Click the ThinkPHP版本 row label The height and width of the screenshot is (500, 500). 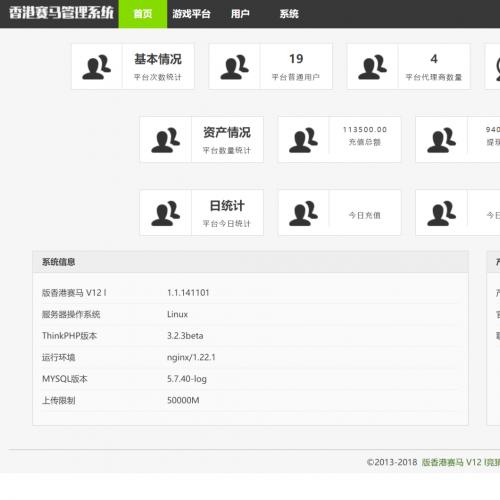(x=69, y=336)
